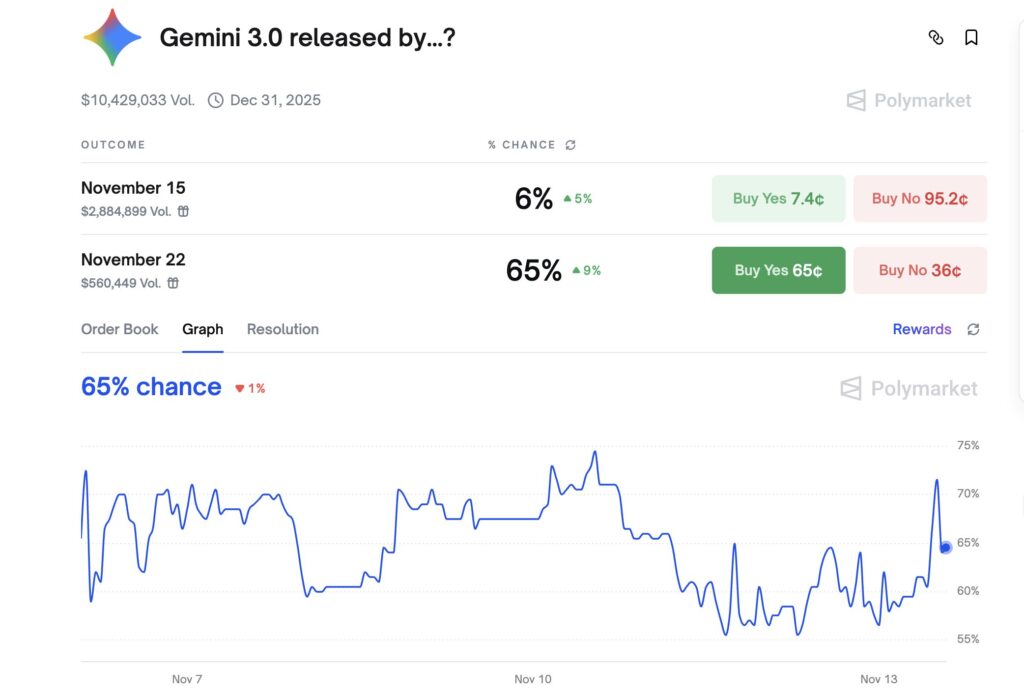Click the Polymarket watermark on the chart
The image size is (1024, 697).
point(906,389)
